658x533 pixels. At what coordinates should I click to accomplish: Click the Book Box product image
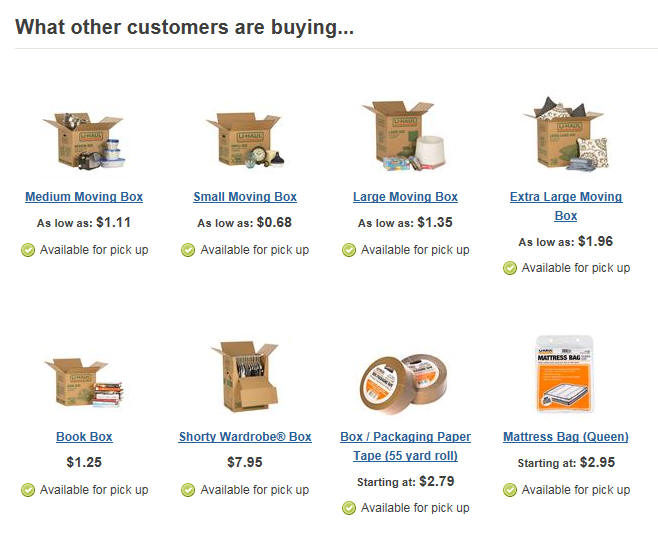pyautogui.click(x=84, y=382)
